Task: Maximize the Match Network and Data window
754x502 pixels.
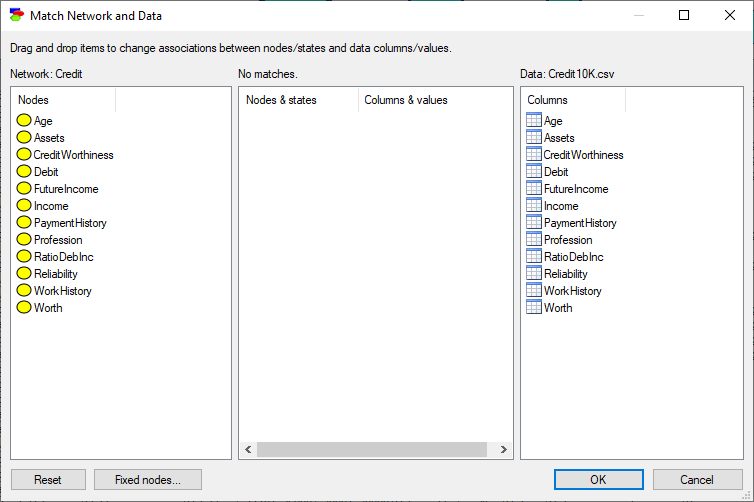Action: tap(684, 15)
